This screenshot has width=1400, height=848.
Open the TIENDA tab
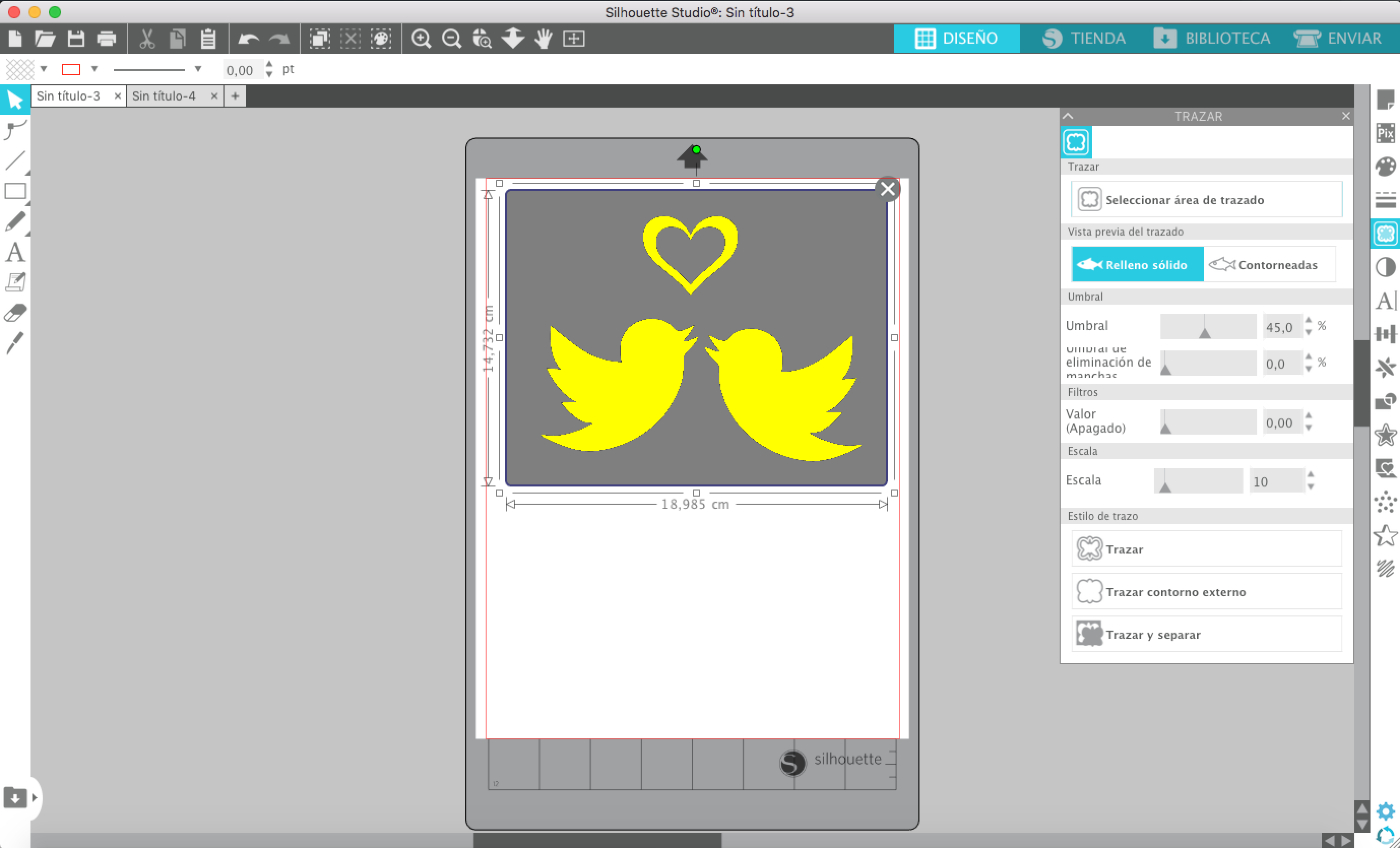tap(1084, 39)
